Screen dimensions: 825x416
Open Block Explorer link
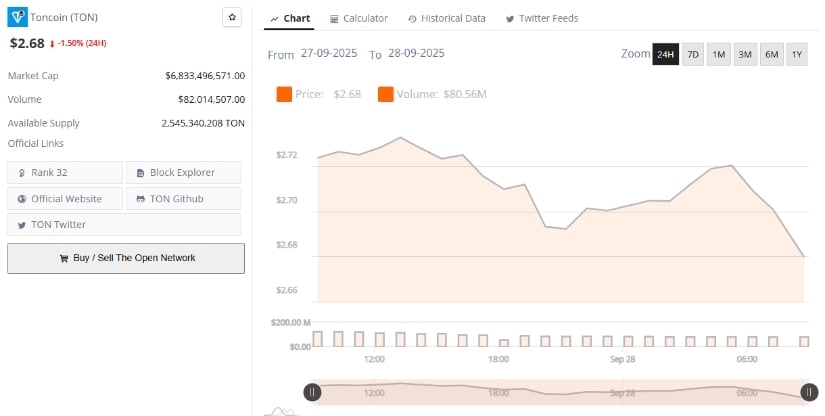point(184,173)
